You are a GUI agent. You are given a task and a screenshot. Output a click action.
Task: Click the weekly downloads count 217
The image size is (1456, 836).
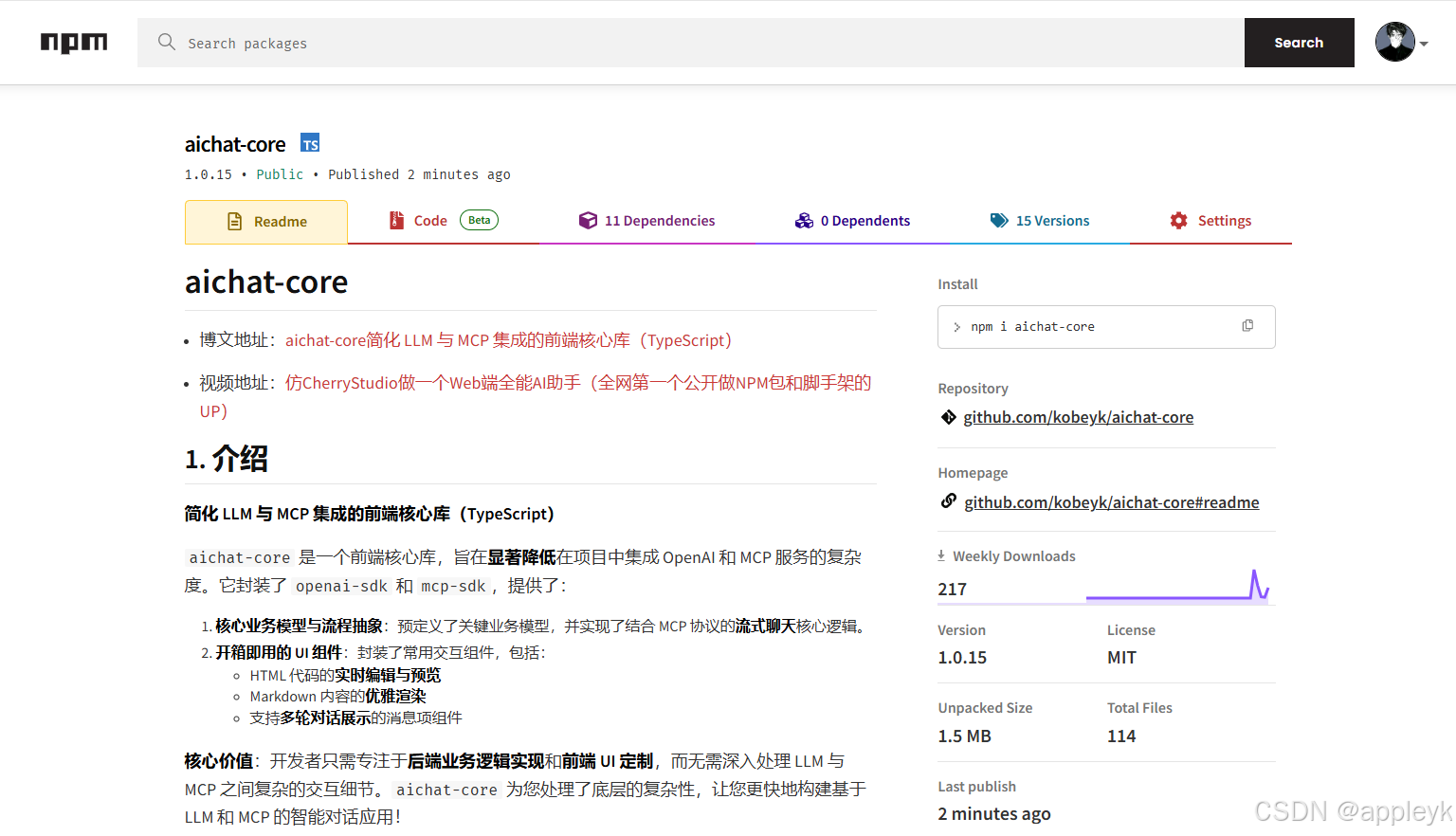coord(952,589)
